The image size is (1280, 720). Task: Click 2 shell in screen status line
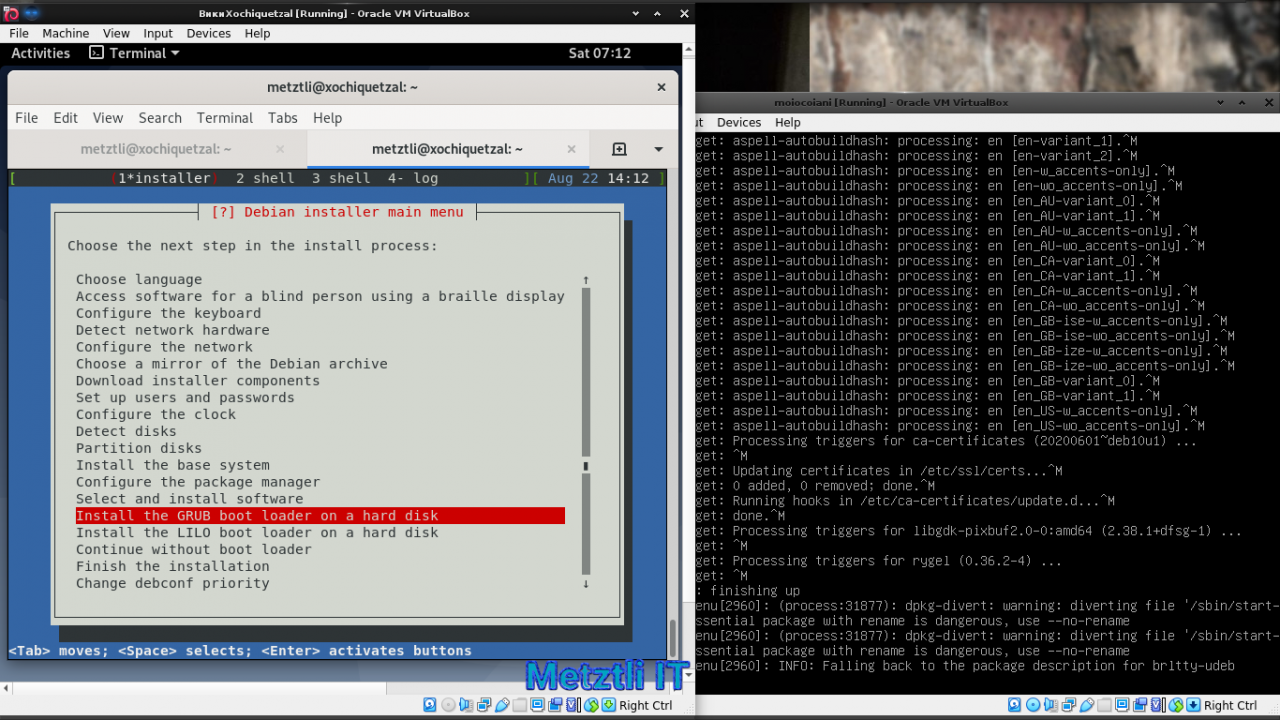[x=265, y=178]
